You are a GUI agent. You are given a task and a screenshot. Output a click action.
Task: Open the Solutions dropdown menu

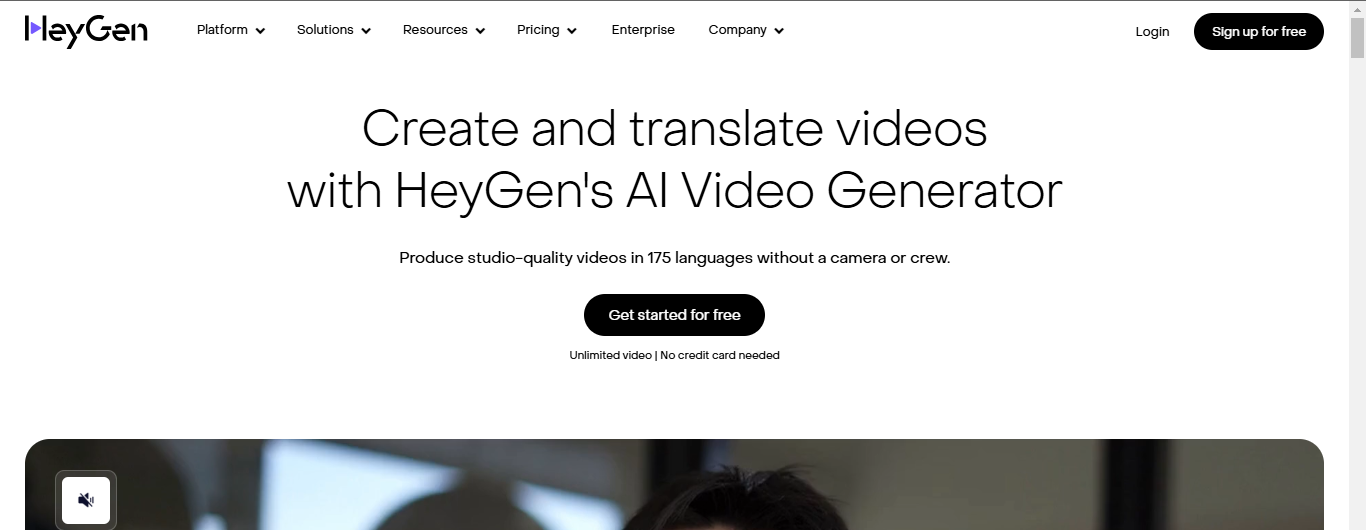point(334,30)
